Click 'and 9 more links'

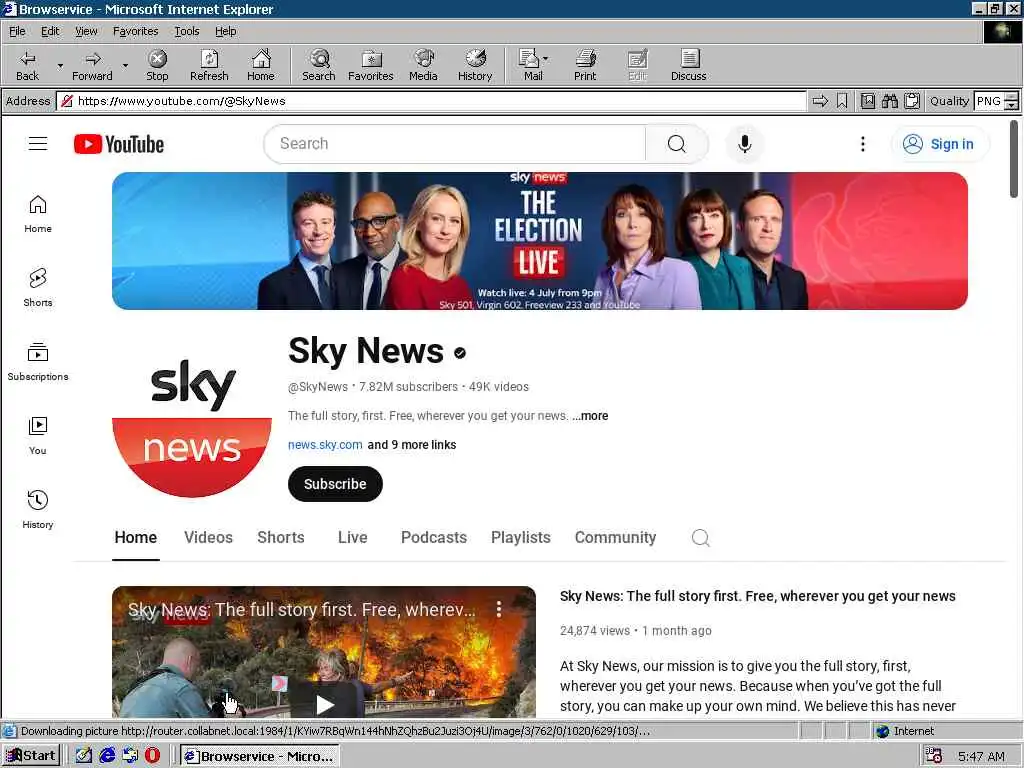click(411, 445)
